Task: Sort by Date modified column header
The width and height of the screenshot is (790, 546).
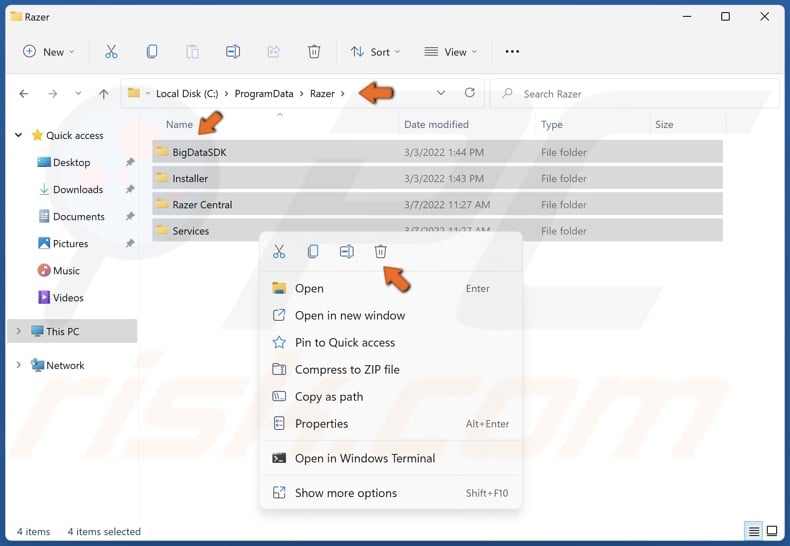Action: click(x=436, y=124)
